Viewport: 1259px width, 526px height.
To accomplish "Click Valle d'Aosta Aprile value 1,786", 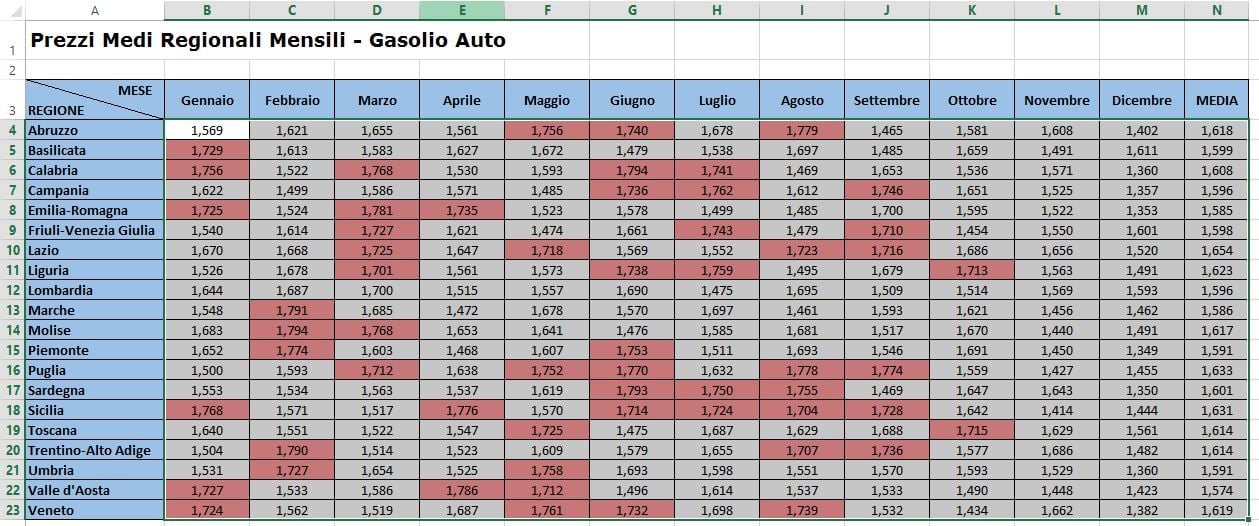I will tap(462, 490).
